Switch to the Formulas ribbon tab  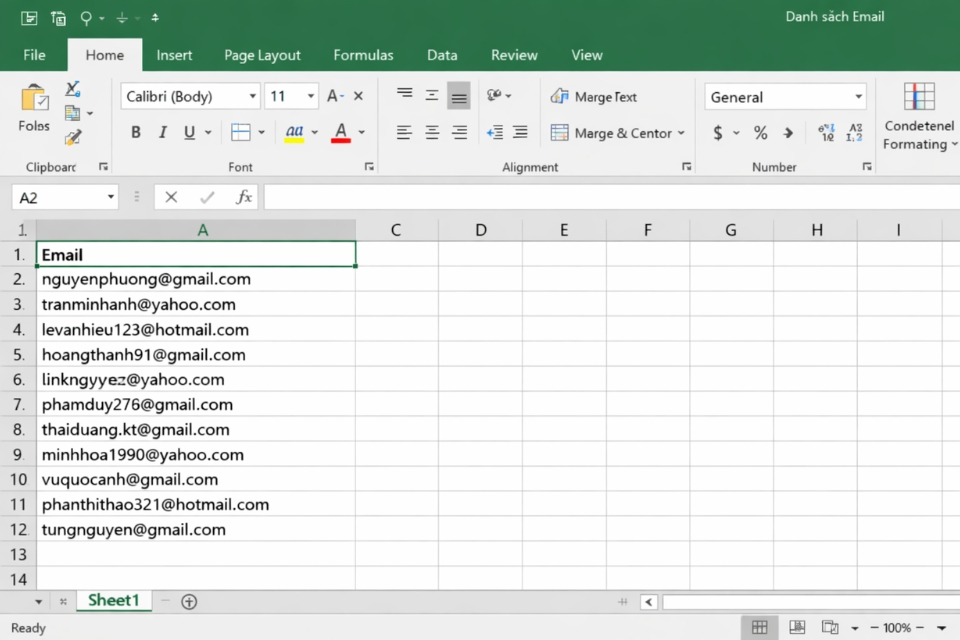[363, 55]
